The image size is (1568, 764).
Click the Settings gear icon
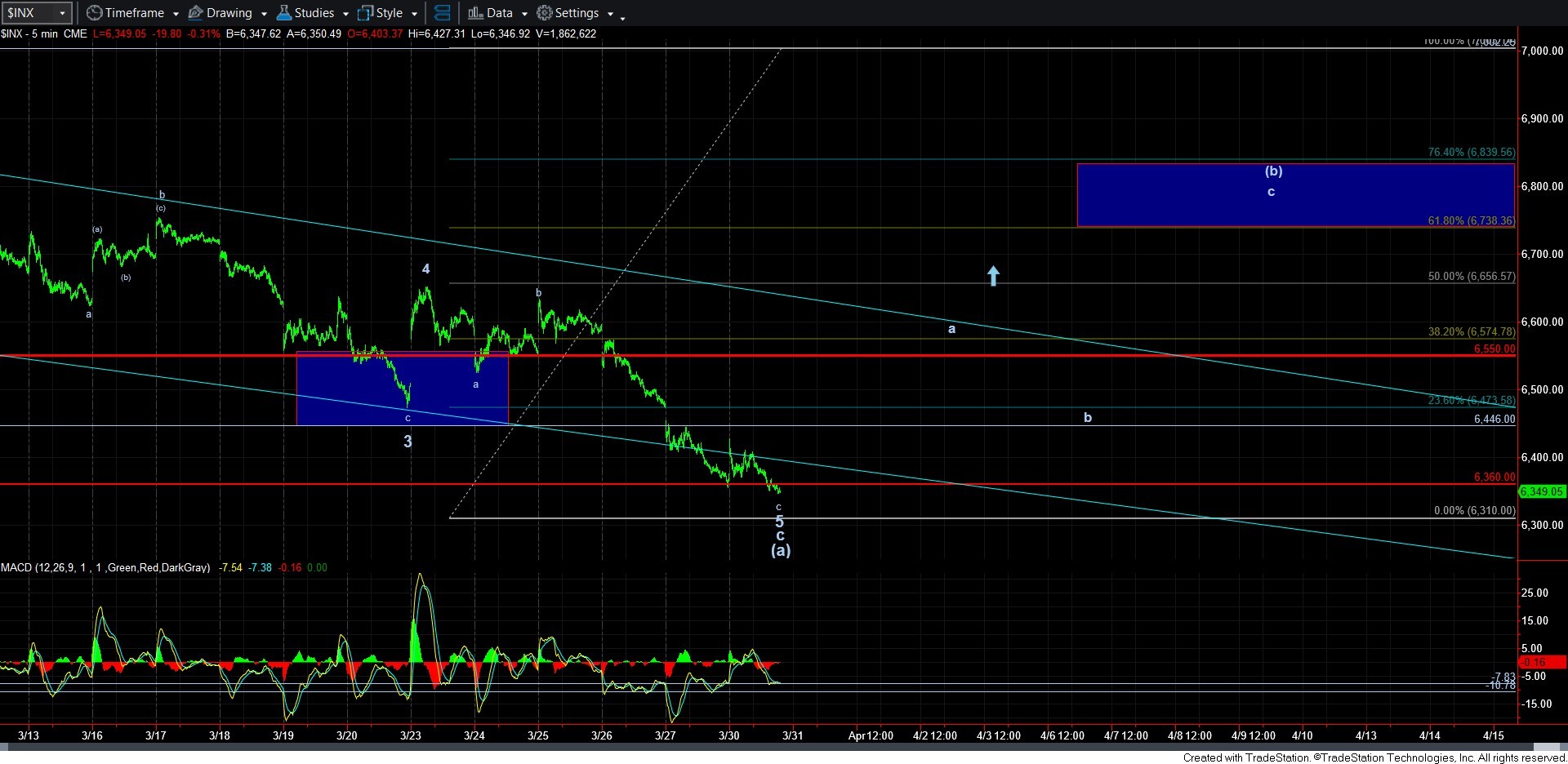(x=545, y=13)
